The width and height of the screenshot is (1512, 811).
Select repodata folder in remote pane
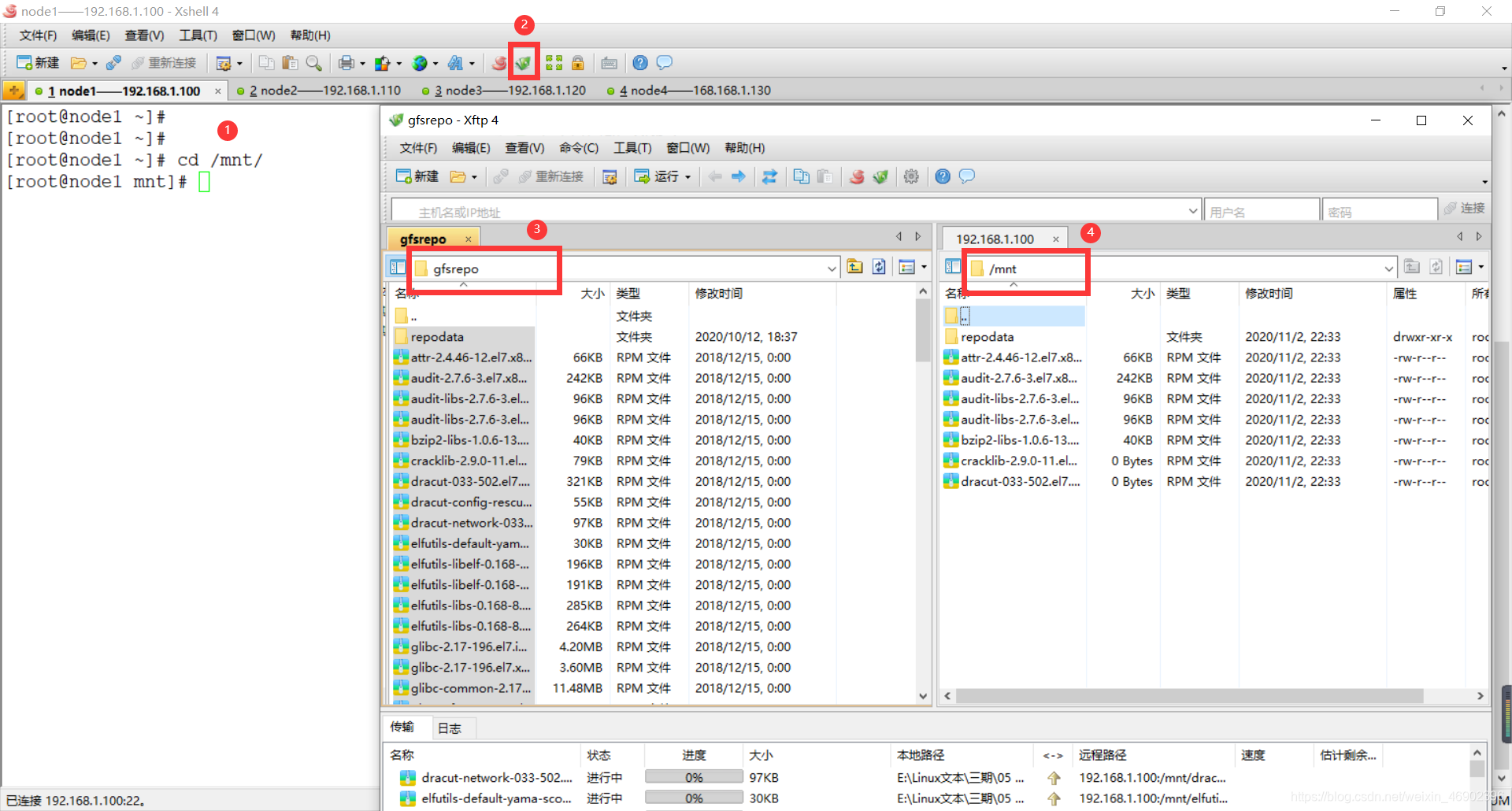pyautogui.click(x=987, y=337)
